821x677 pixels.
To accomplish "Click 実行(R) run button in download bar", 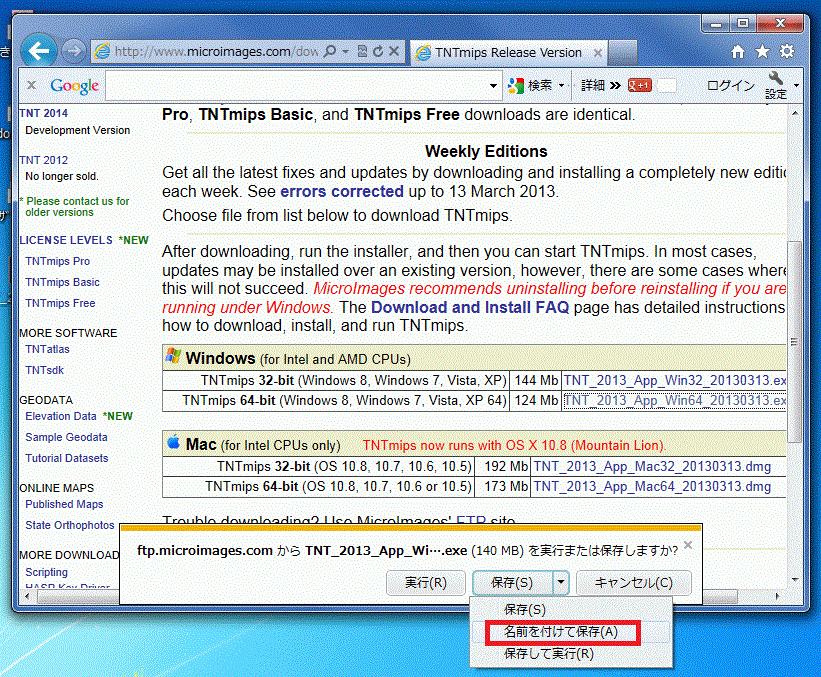I will point(426,583).
